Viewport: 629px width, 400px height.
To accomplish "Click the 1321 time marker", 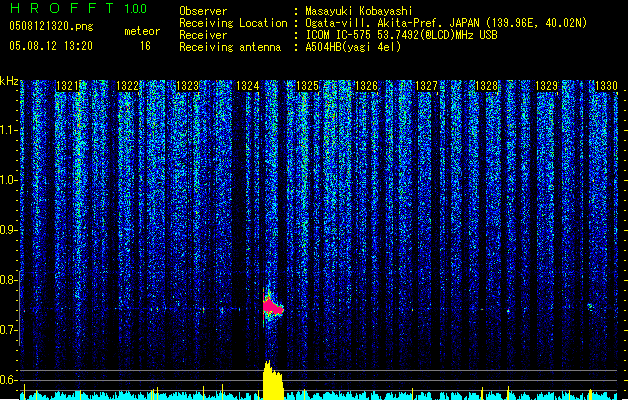I will point(67,86).
